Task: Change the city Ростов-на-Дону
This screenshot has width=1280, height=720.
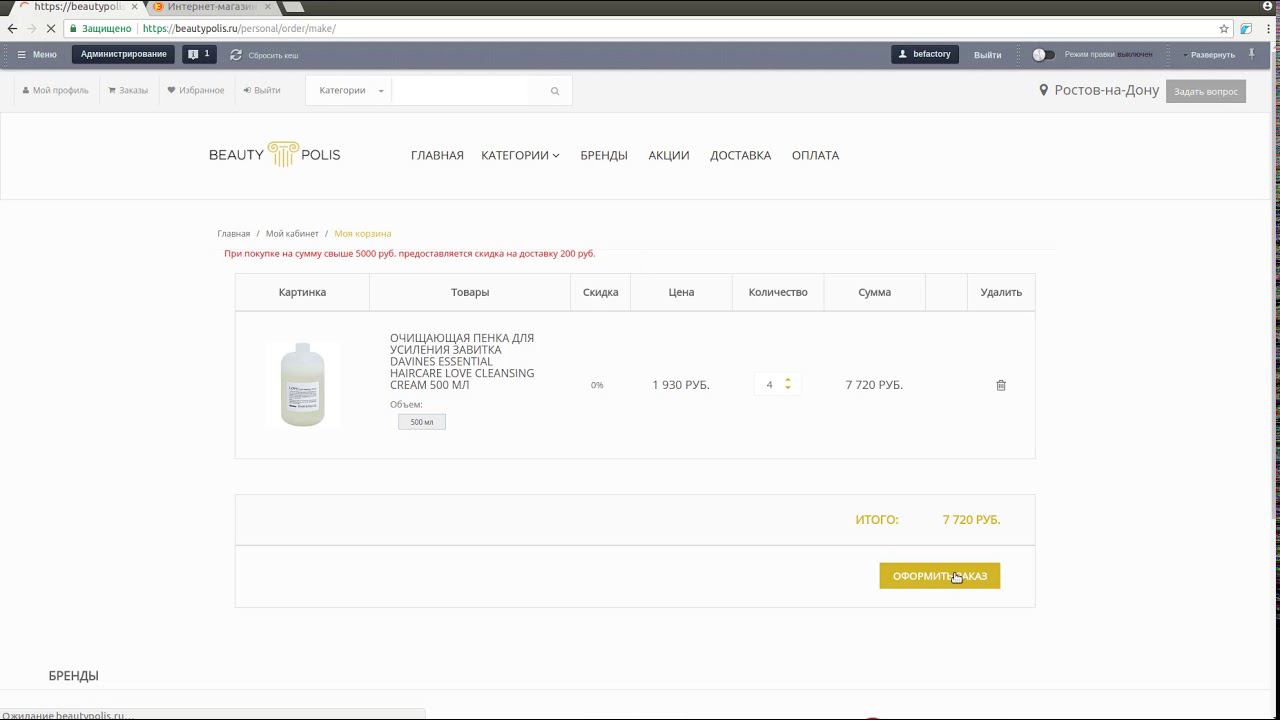Action: [x=1099, y=90]
